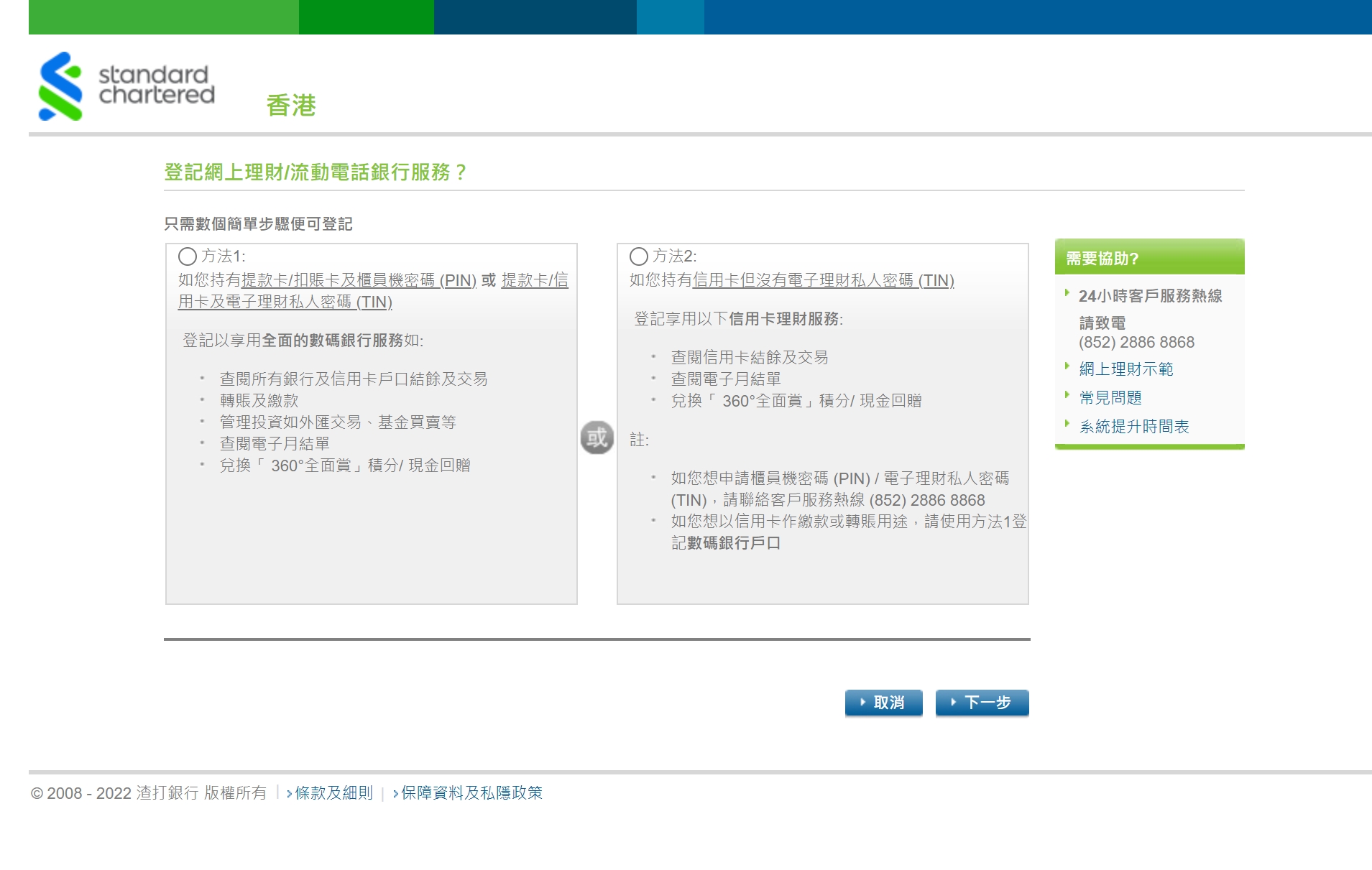Screen dimensions: 1372x870
Task: Select the 方法2 radio button
Action: point(639,256)
